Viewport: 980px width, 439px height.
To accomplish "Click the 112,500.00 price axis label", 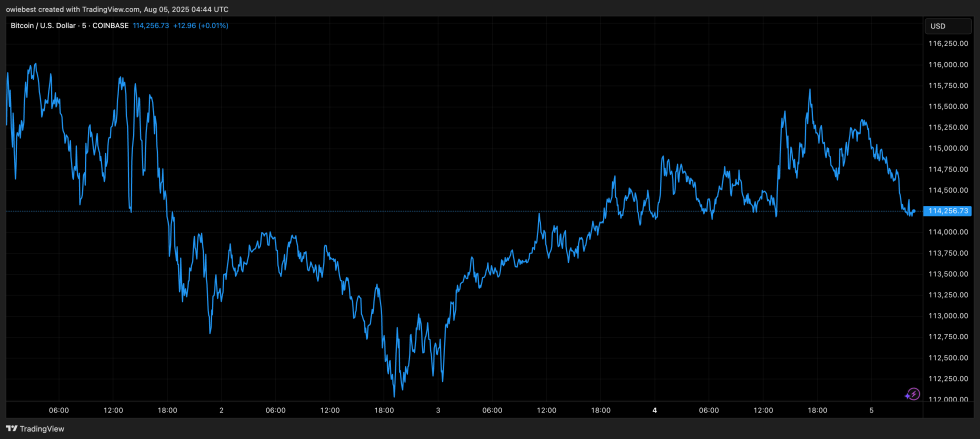I will point(948,357).
